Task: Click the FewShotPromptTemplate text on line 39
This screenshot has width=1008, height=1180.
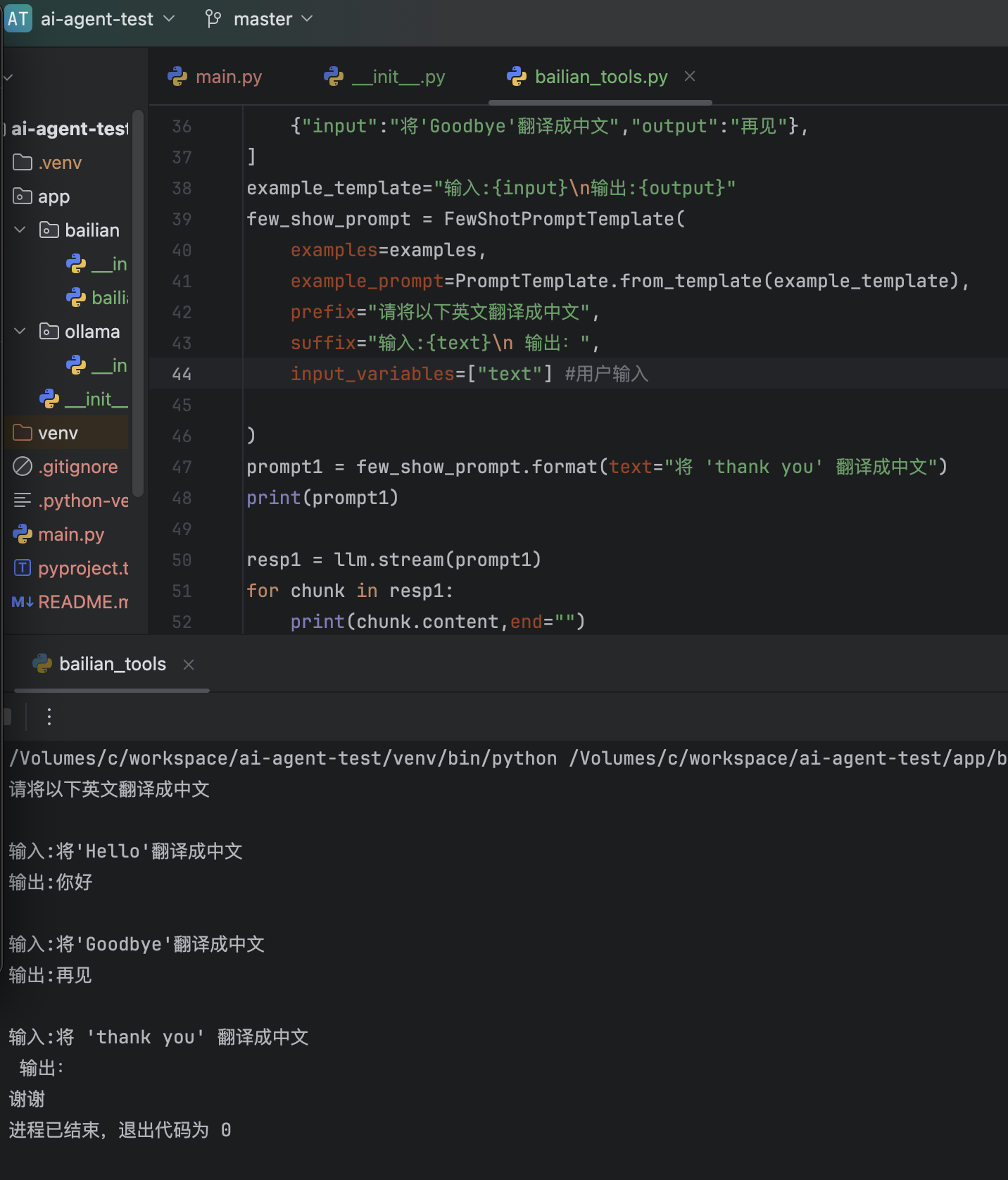Action: (x=560, y=219)
